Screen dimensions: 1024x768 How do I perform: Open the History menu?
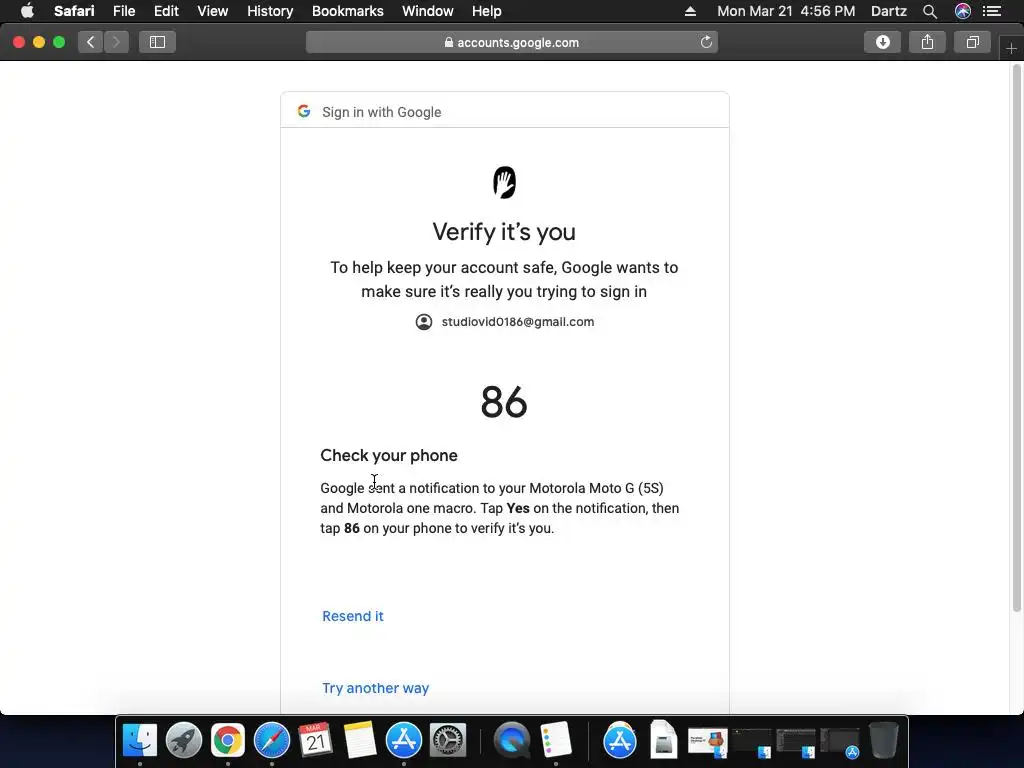click(x=270, y=11)
